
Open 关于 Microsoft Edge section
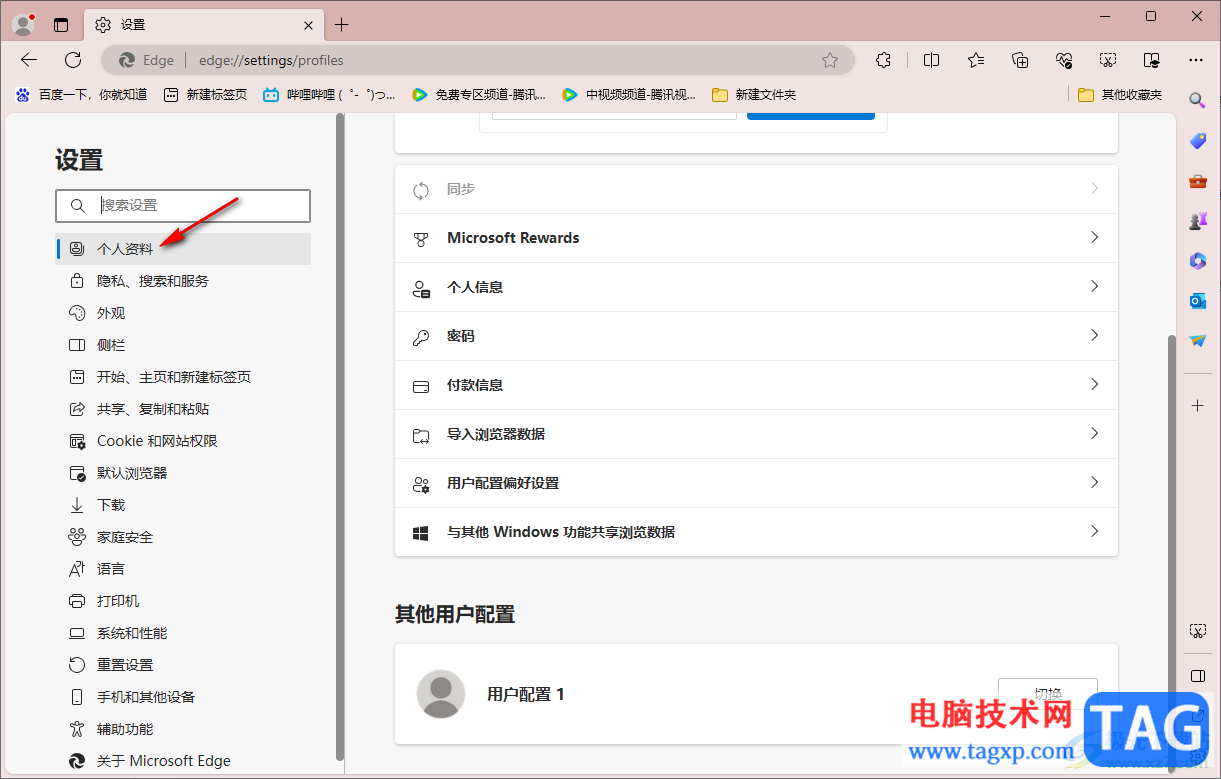[x=183, y=761]
